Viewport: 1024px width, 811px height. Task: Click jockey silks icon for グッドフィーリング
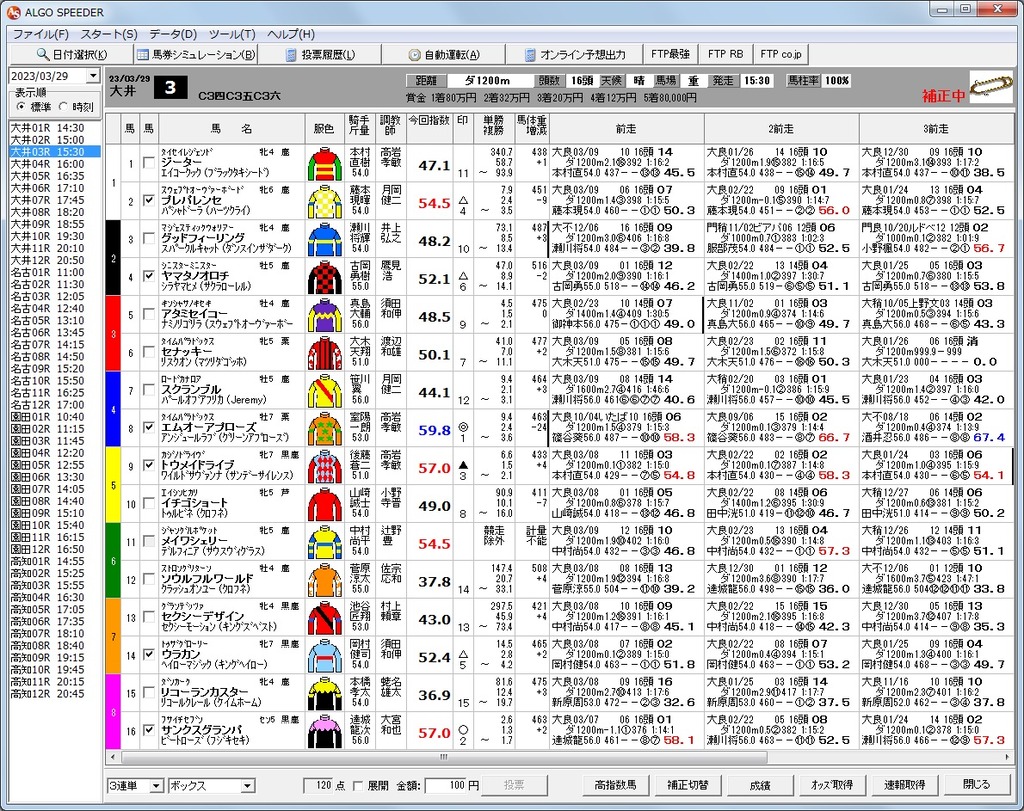[325, 240]
